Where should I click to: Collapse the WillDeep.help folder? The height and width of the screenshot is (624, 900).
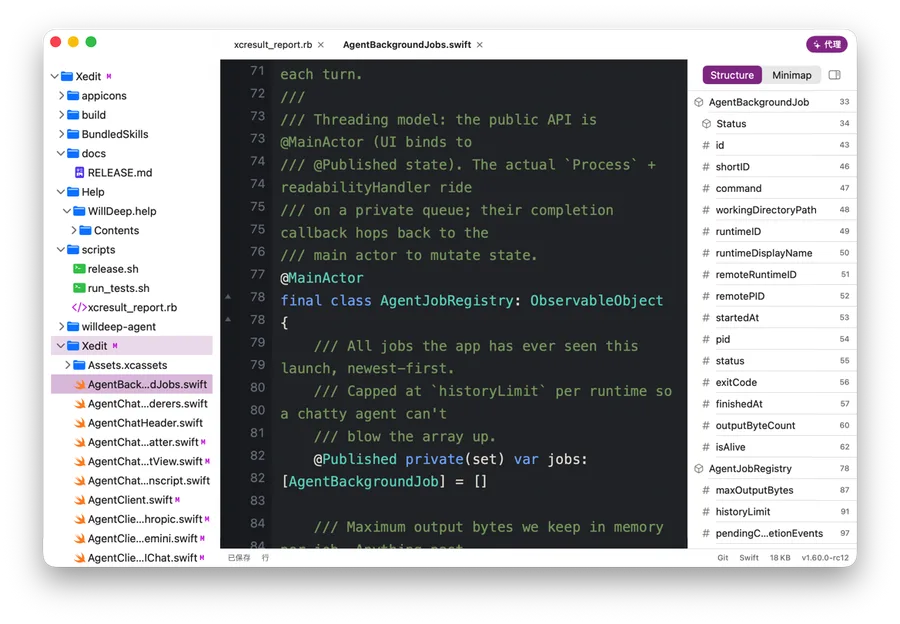67,211
